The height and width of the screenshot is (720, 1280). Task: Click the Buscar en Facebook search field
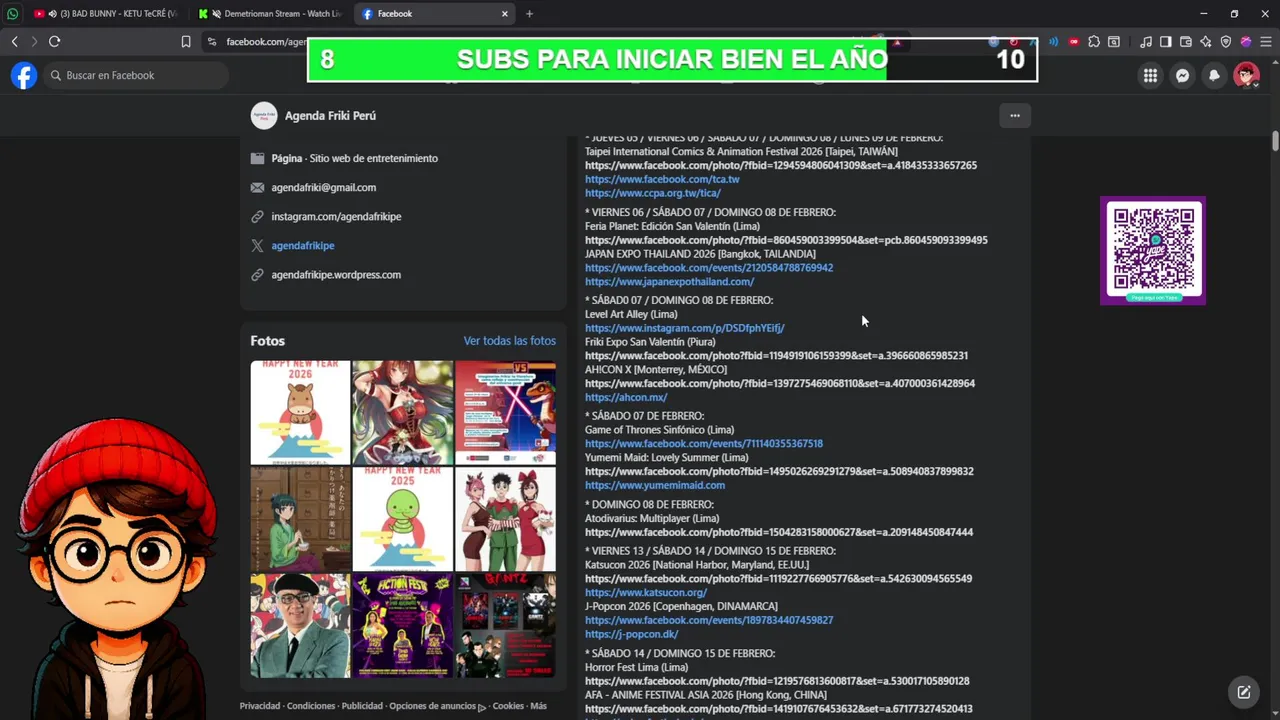135,75
